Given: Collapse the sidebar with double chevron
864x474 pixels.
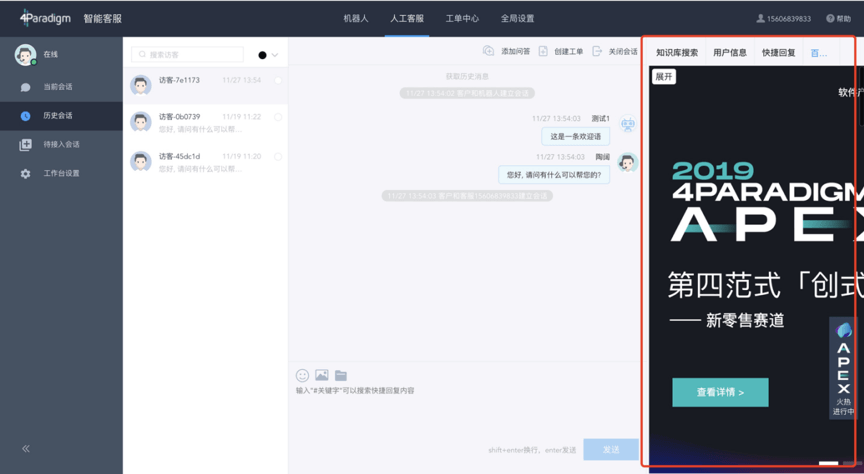Looking at the screenshot, I should tap(26, 449).
